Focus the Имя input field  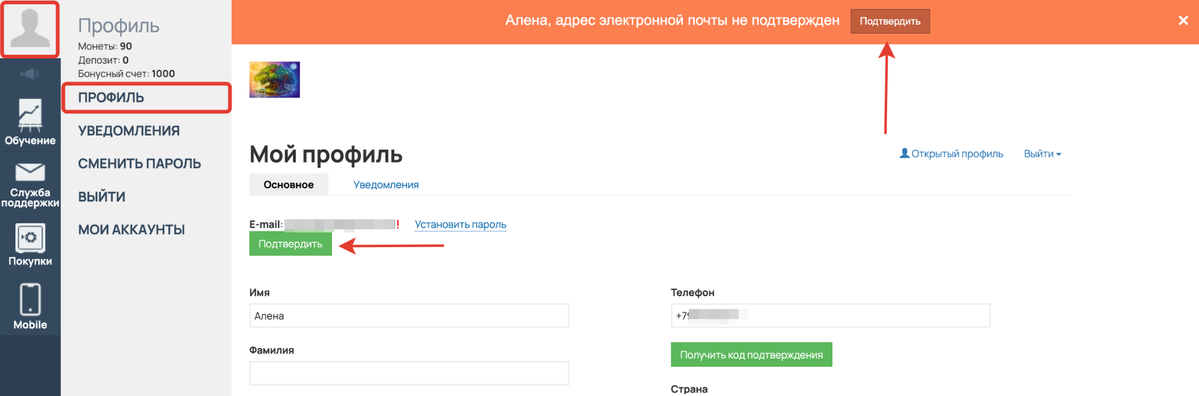pyautogui.click(x=409, y=316)
